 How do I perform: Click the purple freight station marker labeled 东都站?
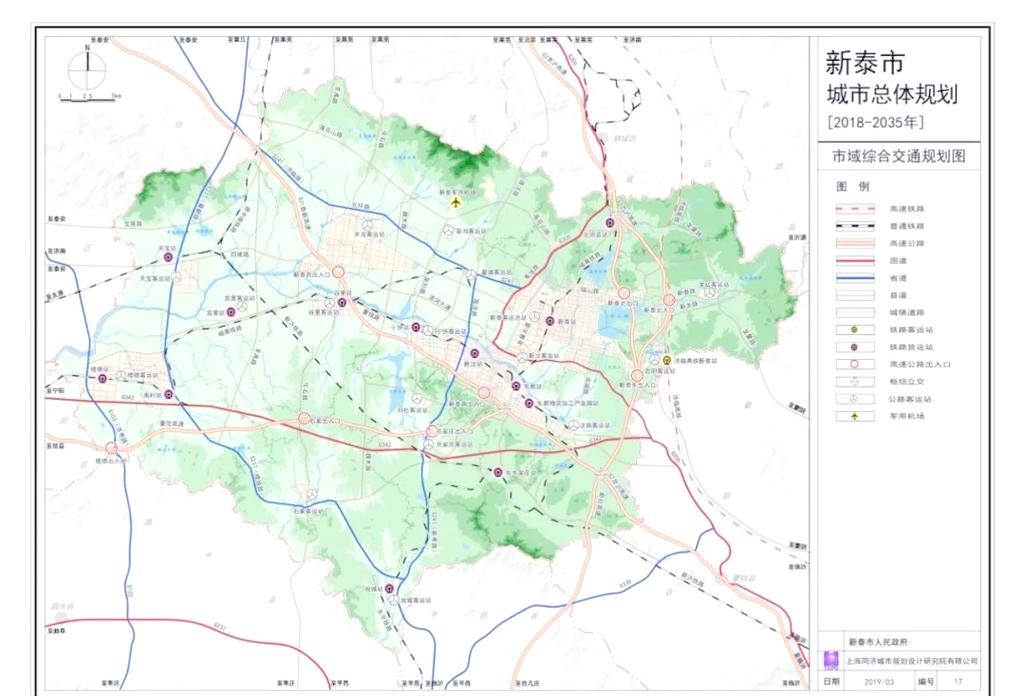pyautogui.click(x=516, y=386)
